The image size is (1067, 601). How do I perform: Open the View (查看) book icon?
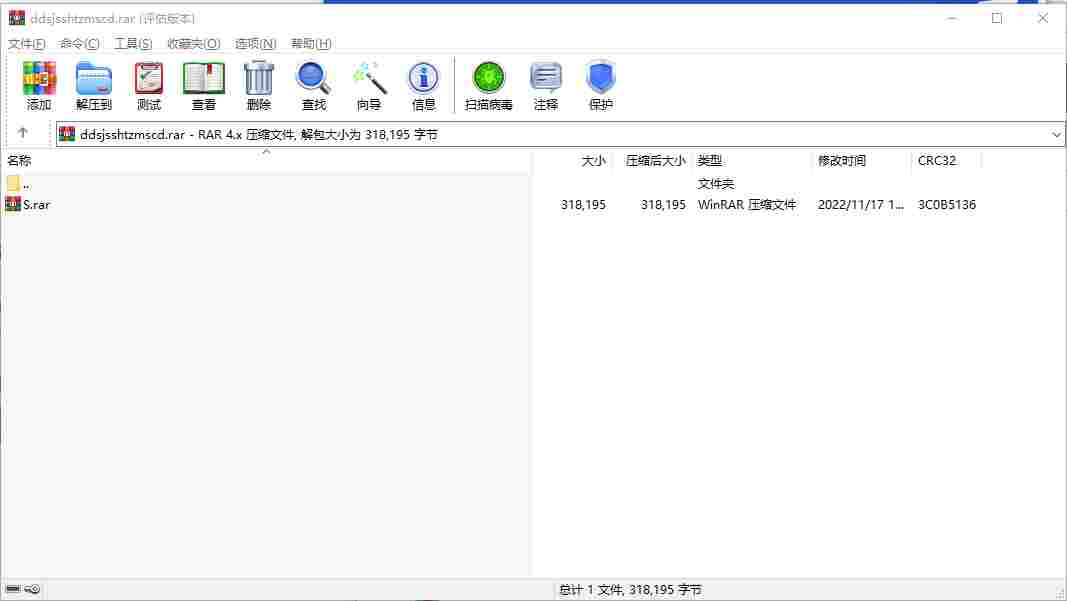(x=203, y=85)
